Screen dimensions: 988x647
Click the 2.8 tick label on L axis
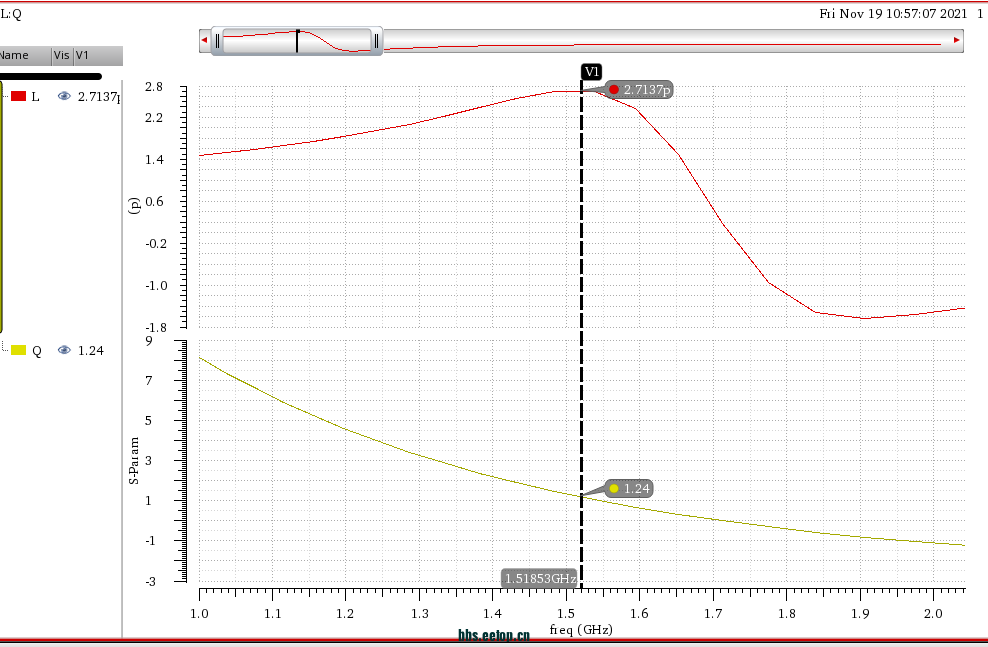(x=154, y=86)
